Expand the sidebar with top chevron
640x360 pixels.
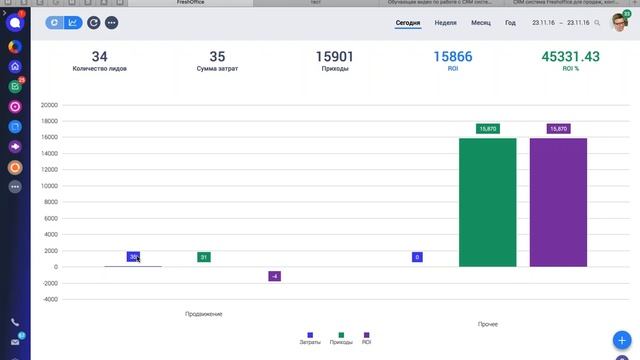click(4, 13)
